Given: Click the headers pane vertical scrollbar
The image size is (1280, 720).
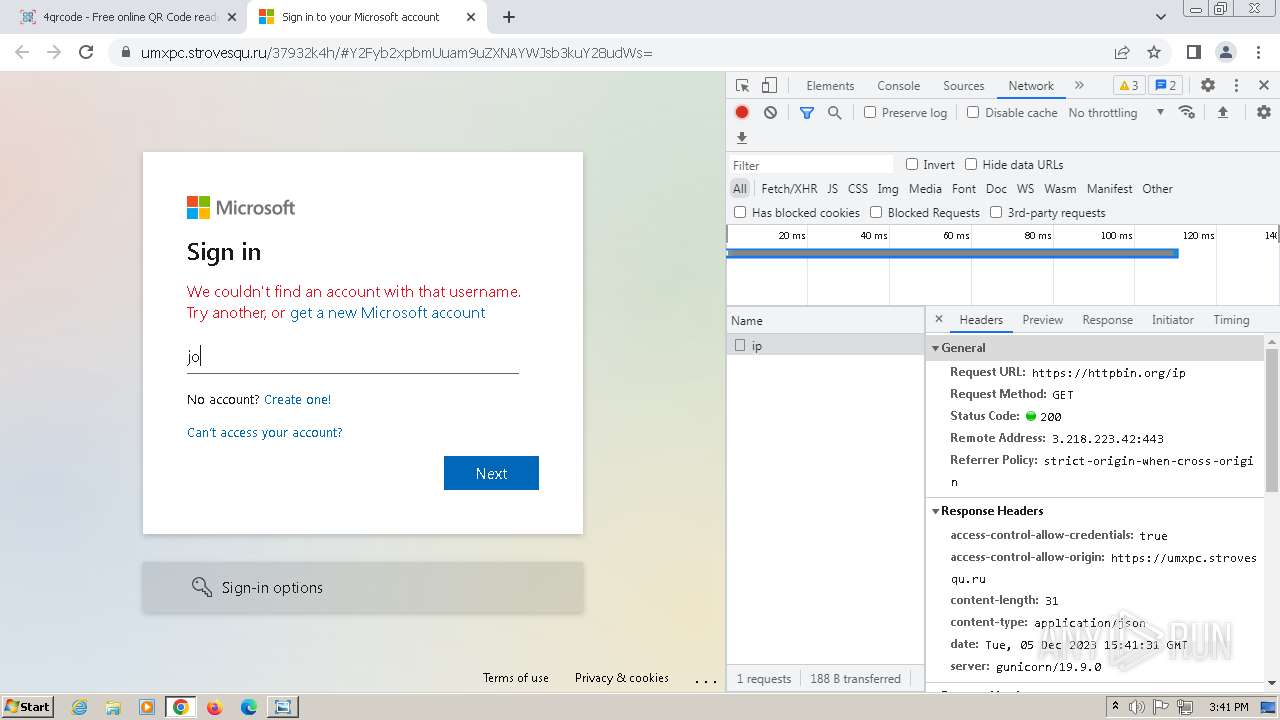Looking at the screenshot, I should [x=1272, y=420].
